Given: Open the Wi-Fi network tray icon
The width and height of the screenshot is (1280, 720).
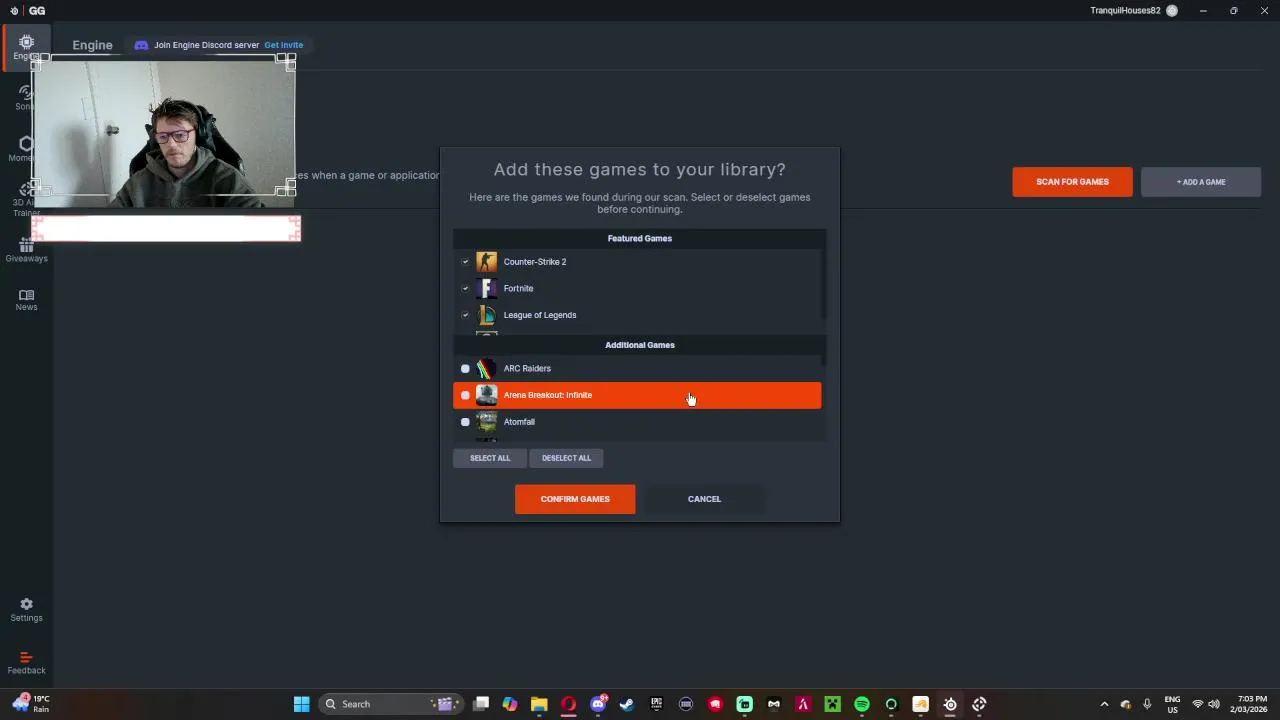Looking at the screenshot, I should point(1198,704).
